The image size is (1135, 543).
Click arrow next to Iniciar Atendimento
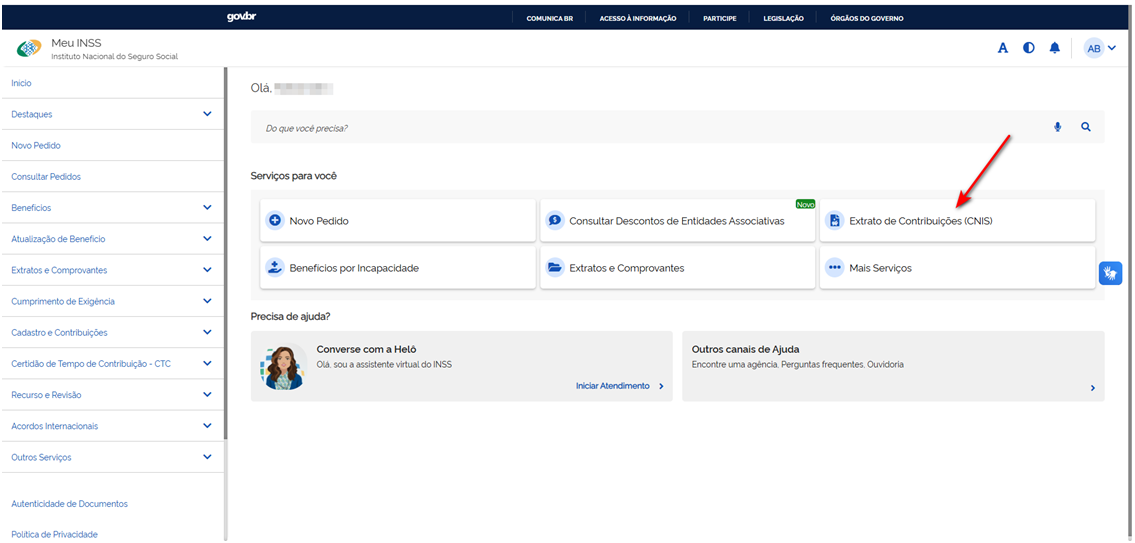click(661, 387)
